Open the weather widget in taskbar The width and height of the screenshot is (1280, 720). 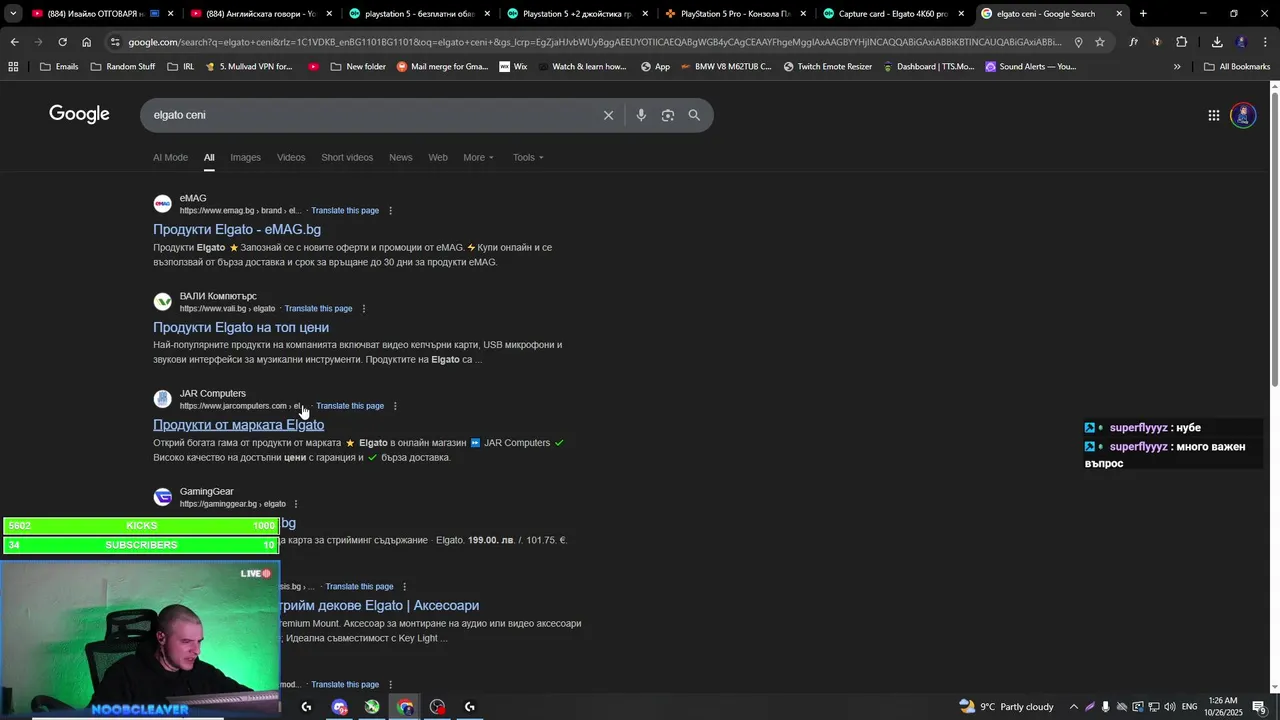(1006, 706)
